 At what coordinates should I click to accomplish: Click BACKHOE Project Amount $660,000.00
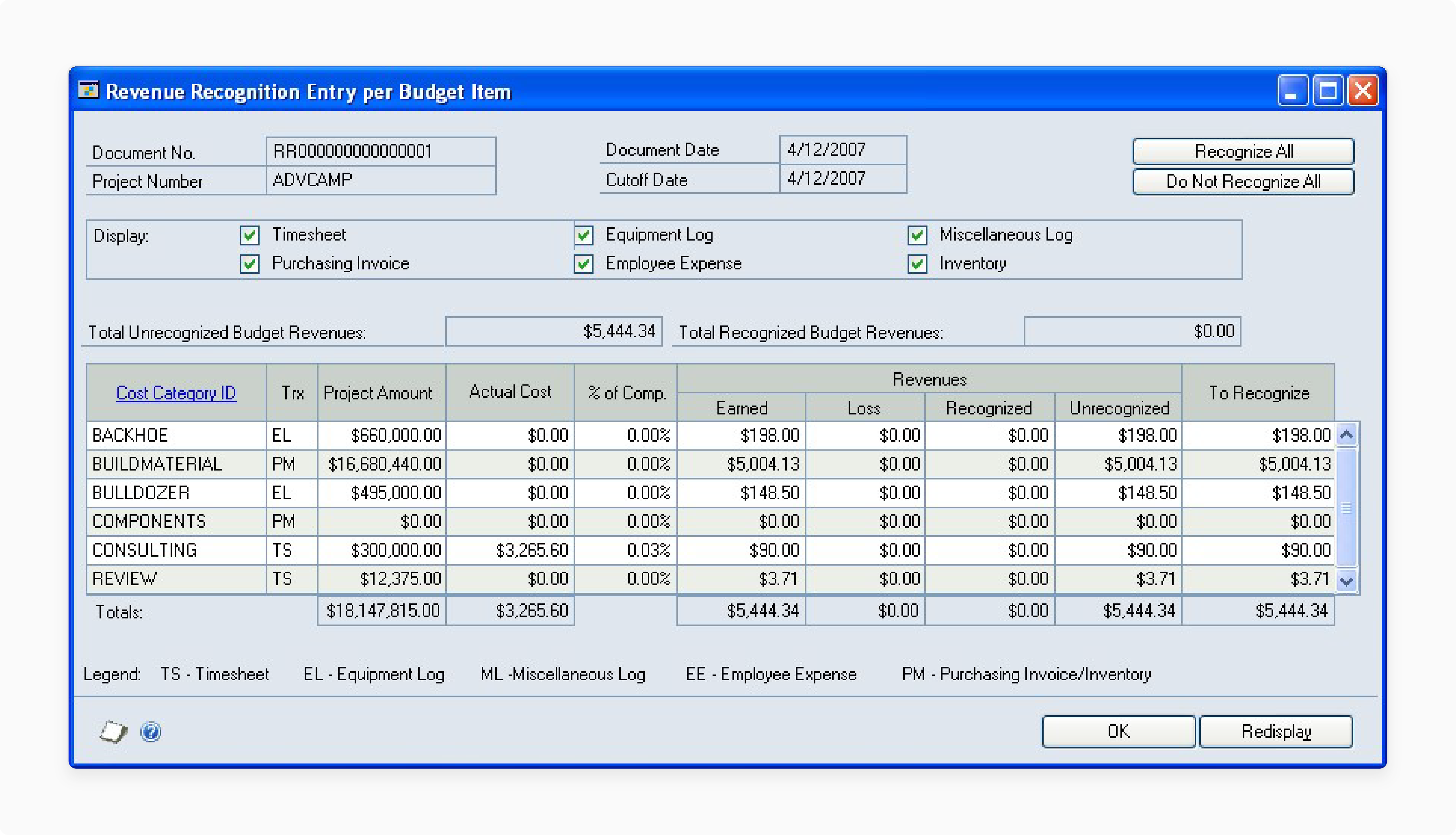pos(382,435)
